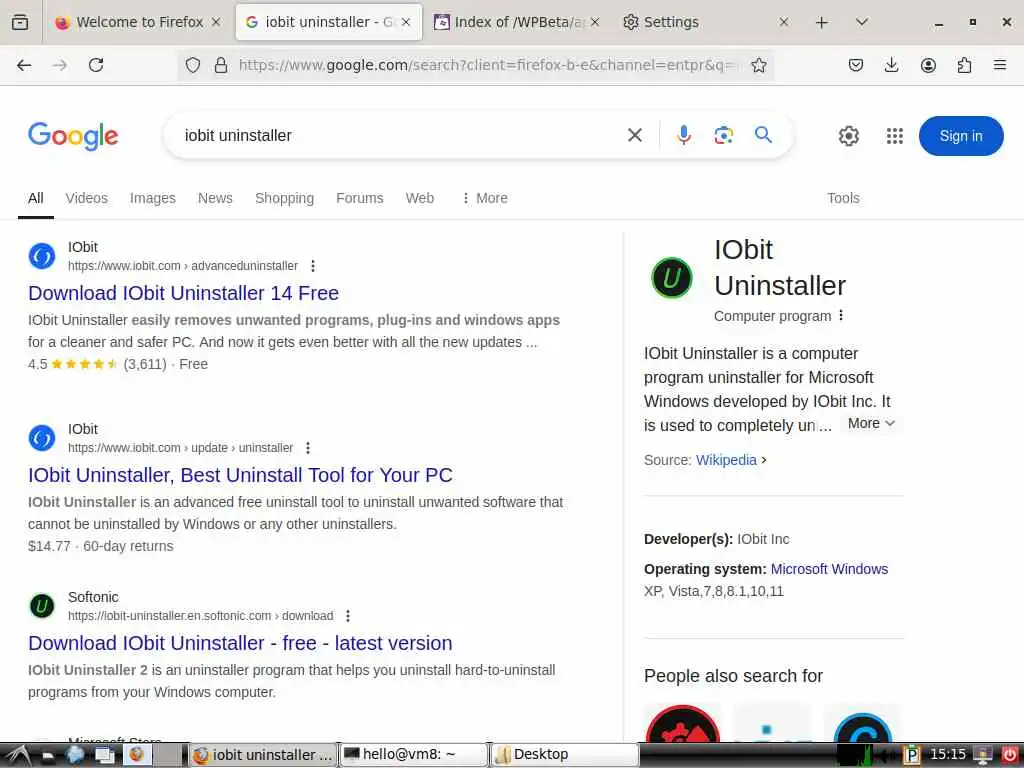Expand the More search filters menu

(485, 198)
